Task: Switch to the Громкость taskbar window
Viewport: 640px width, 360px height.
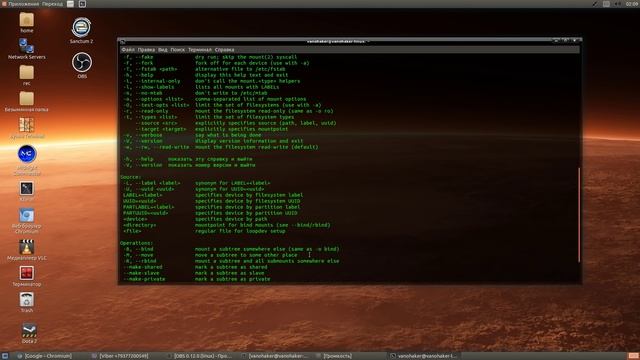Action: click(335, 356)
